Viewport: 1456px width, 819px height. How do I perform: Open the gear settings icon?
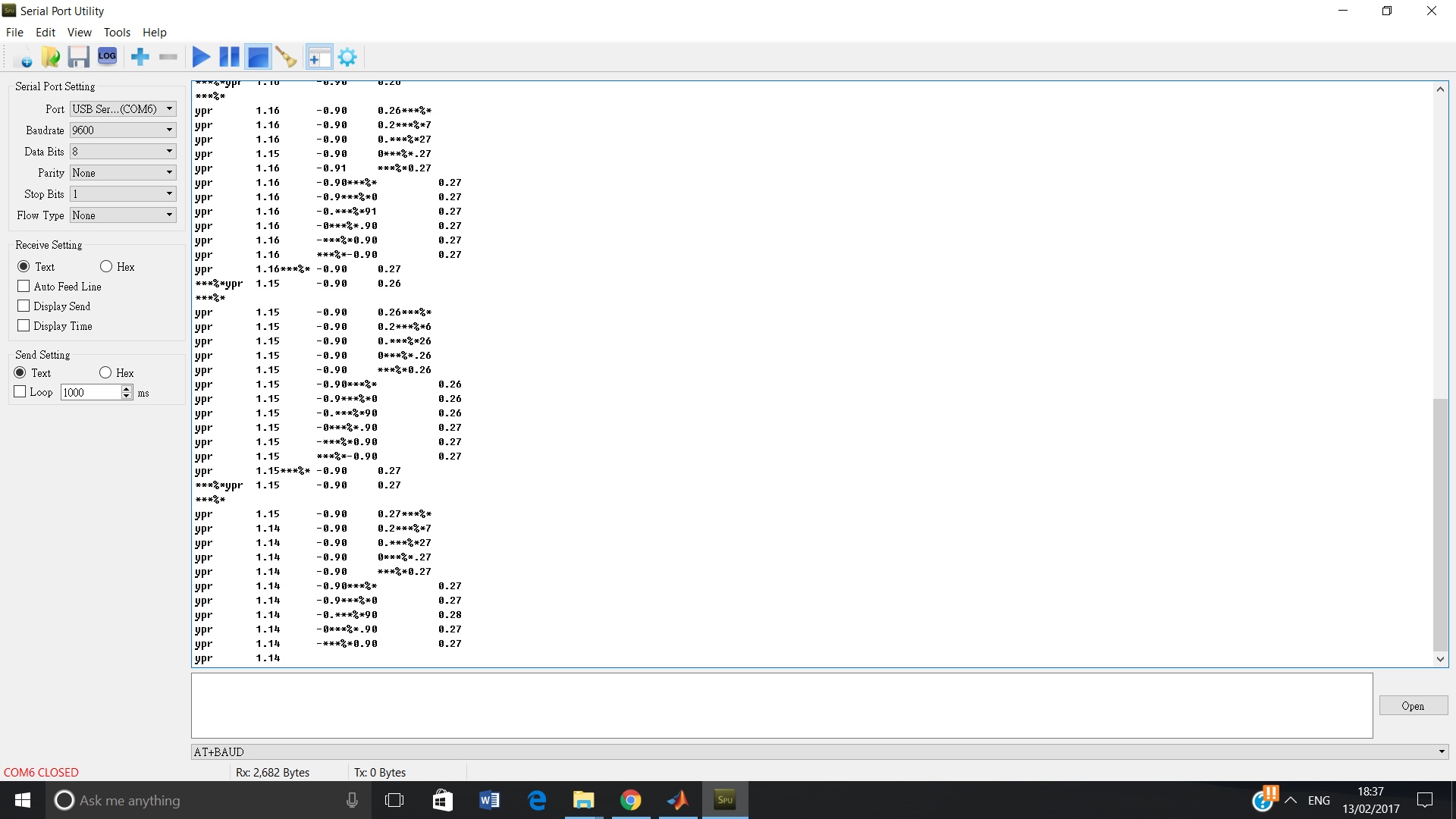pos(347,57)
